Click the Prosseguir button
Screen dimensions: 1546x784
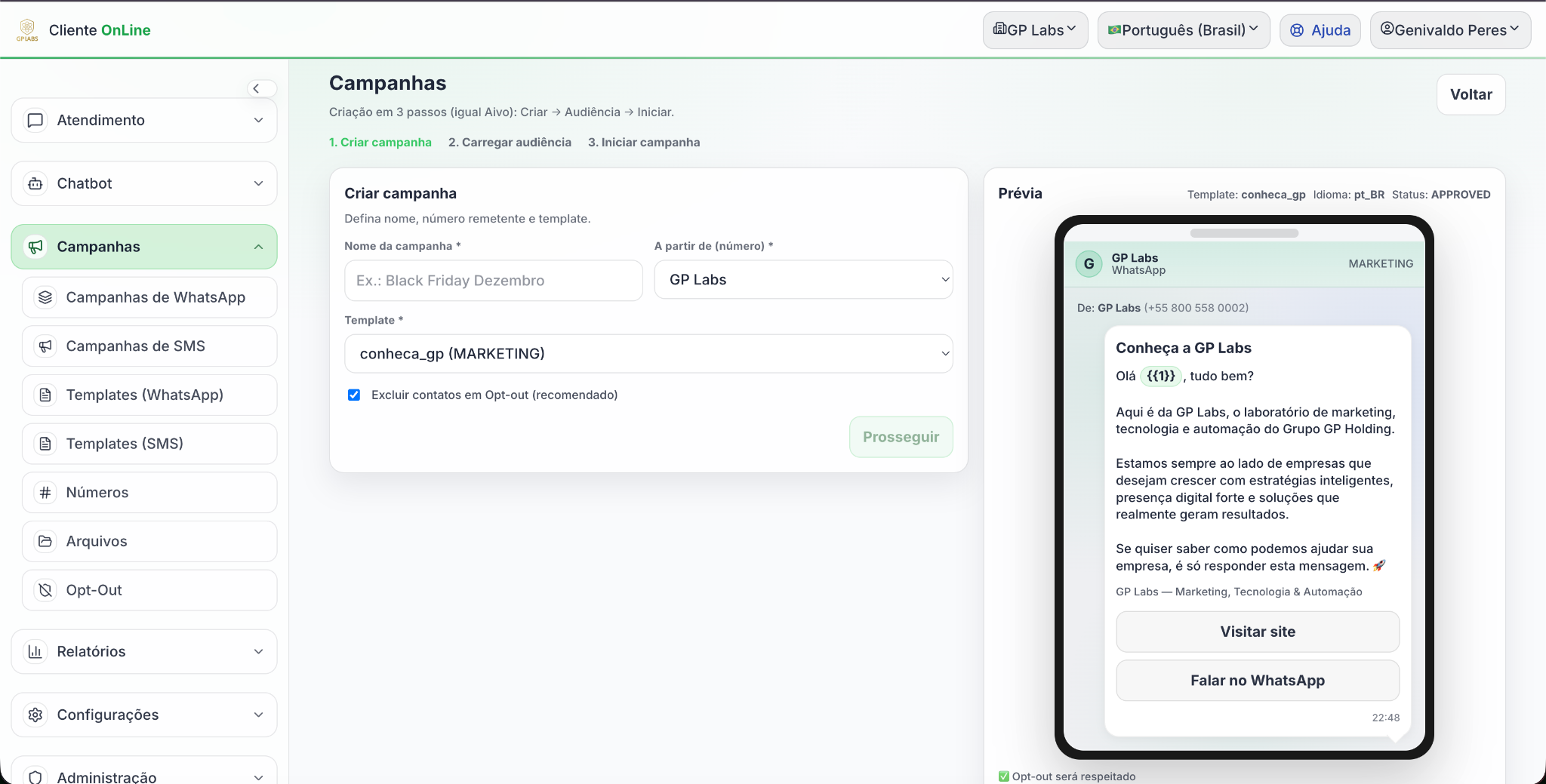point(901,437)
